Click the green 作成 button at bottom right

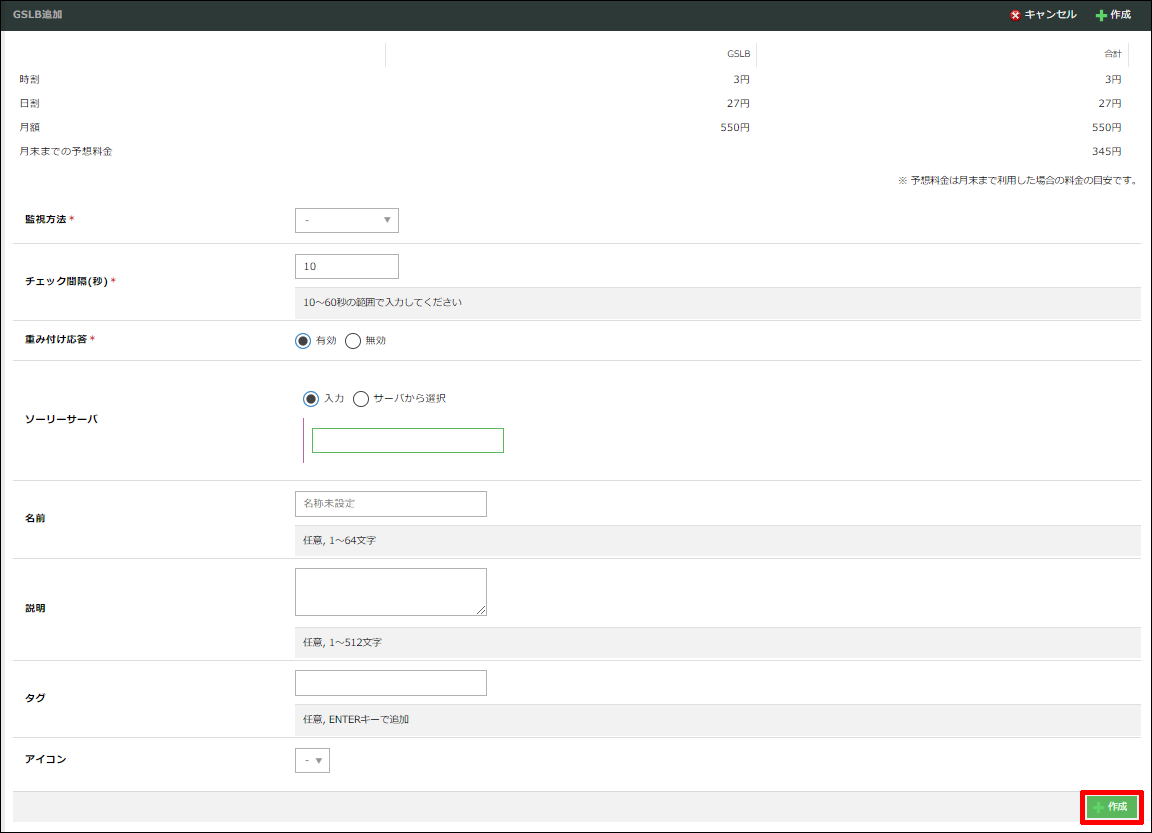click(1112, 807)
